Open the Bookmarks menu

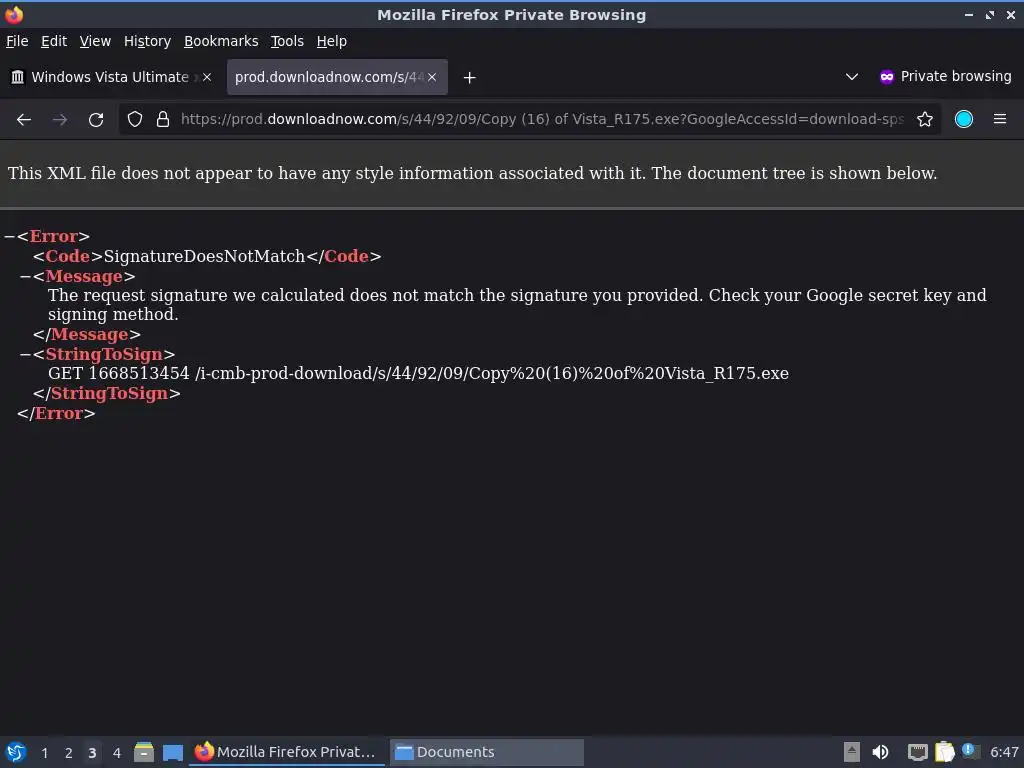[221, 41]
